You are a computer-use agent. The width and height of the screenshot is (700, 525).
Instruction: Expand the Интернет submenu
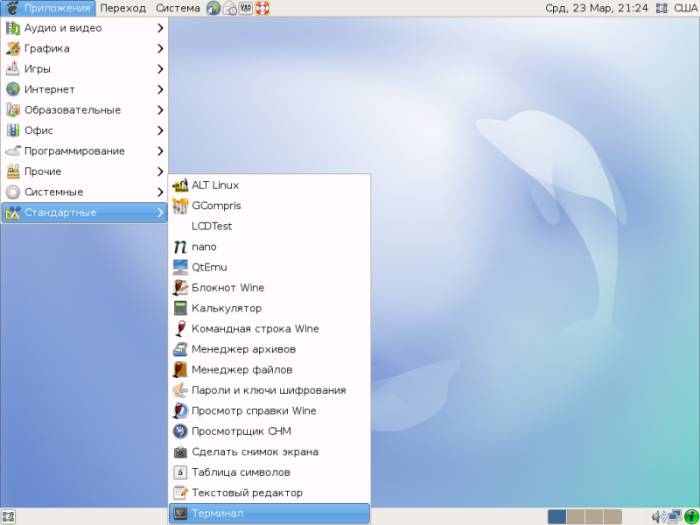click(x=84, y=89)
